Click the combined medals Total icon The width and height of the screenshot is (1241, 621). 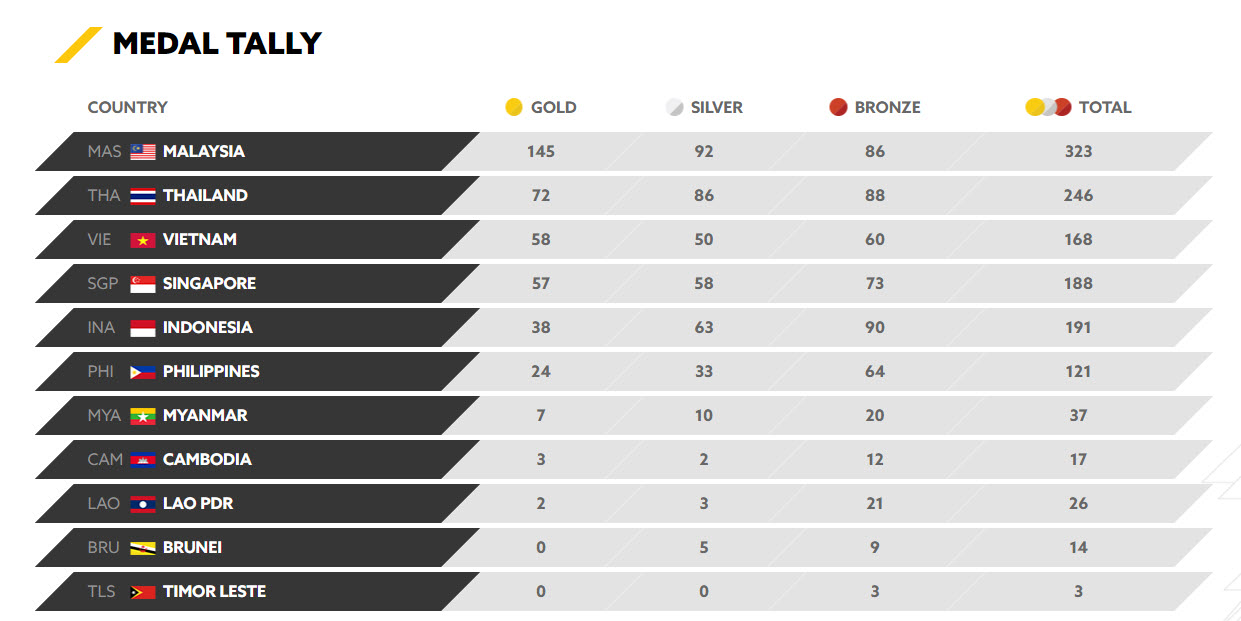point(1048,107)
